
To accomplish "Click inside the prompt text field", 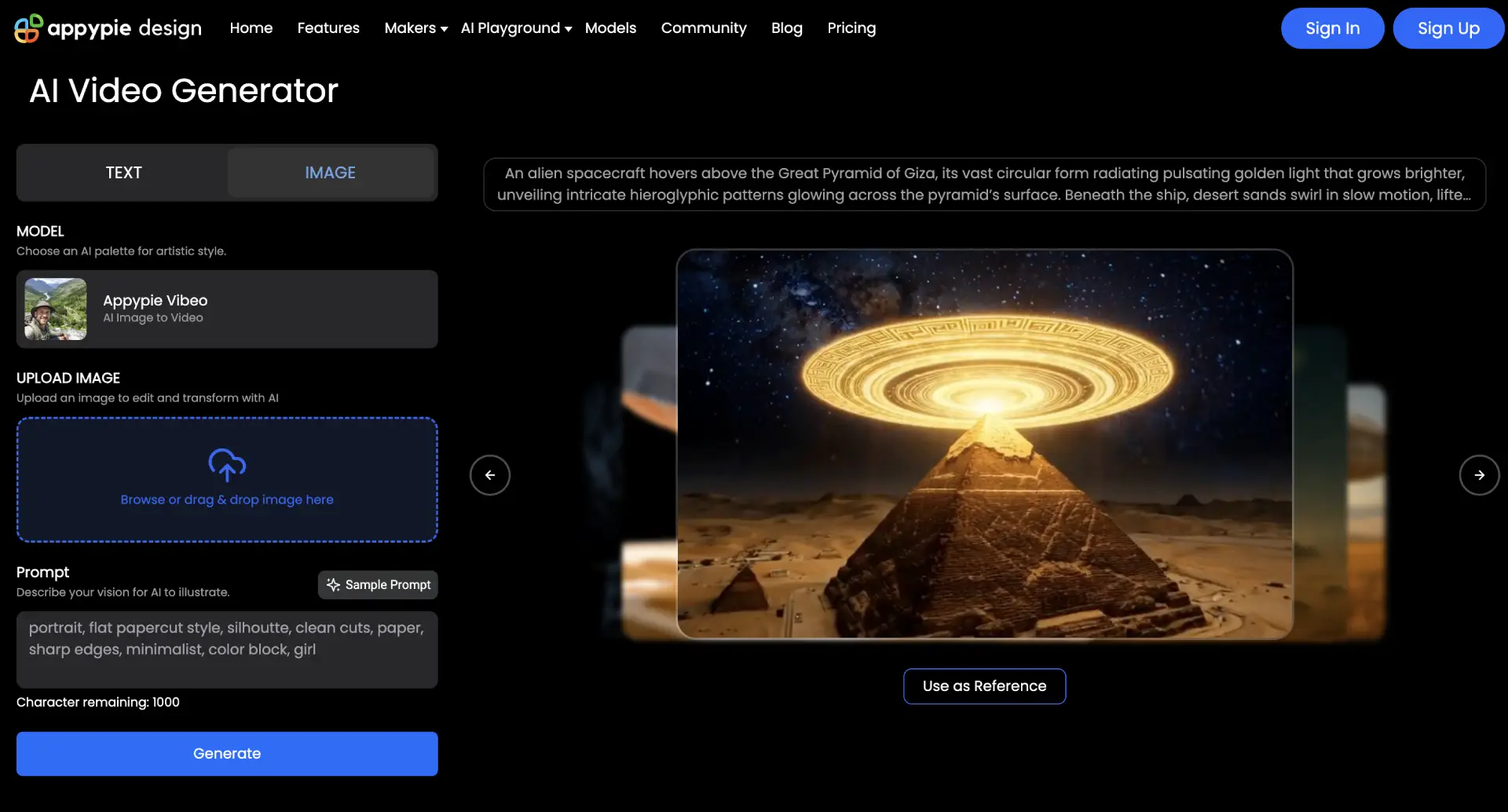I will pyautogui.click(x=226, y=649).
